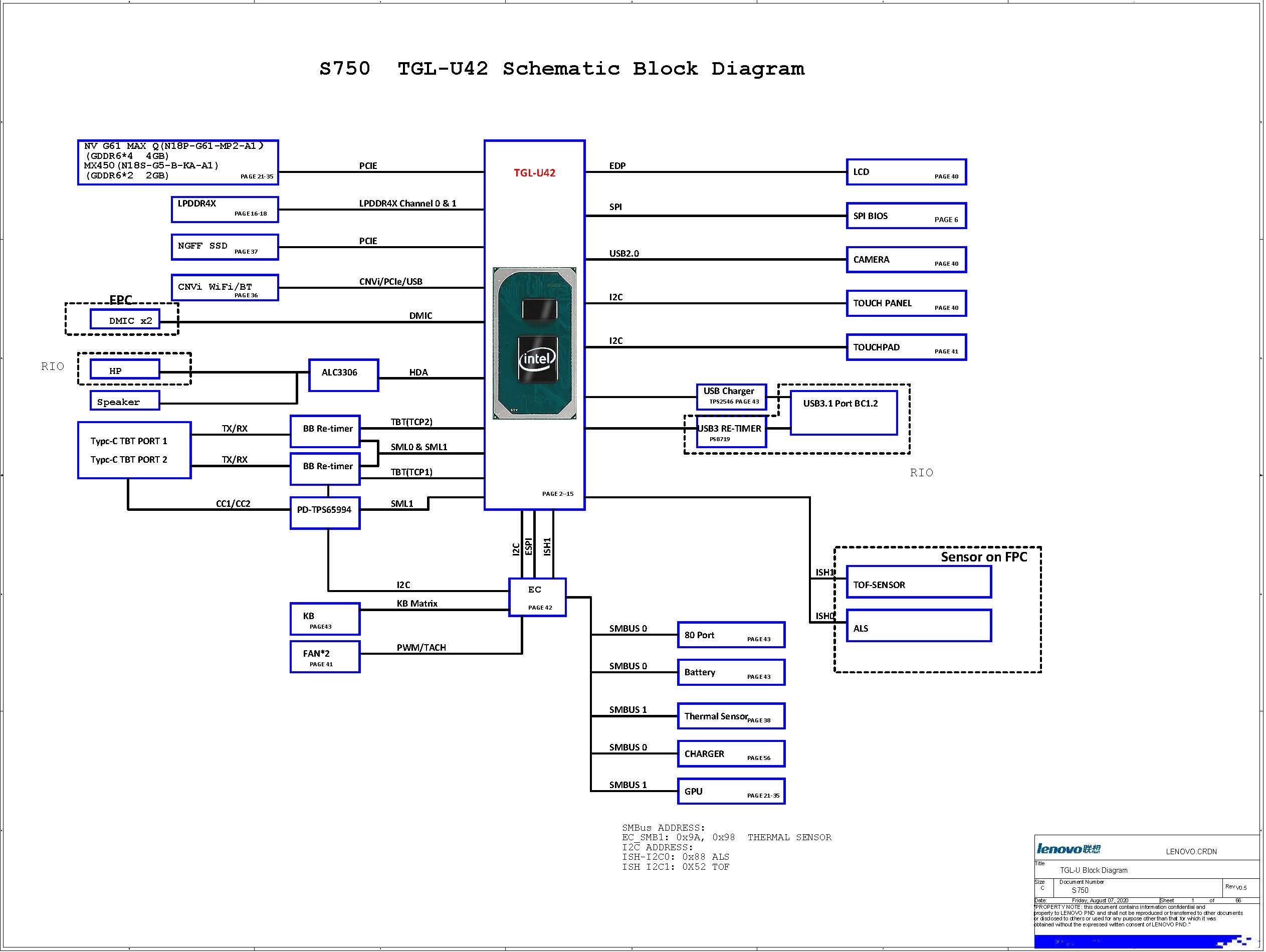Select the CNVi WiFi/BT block

tap(225, 287)
